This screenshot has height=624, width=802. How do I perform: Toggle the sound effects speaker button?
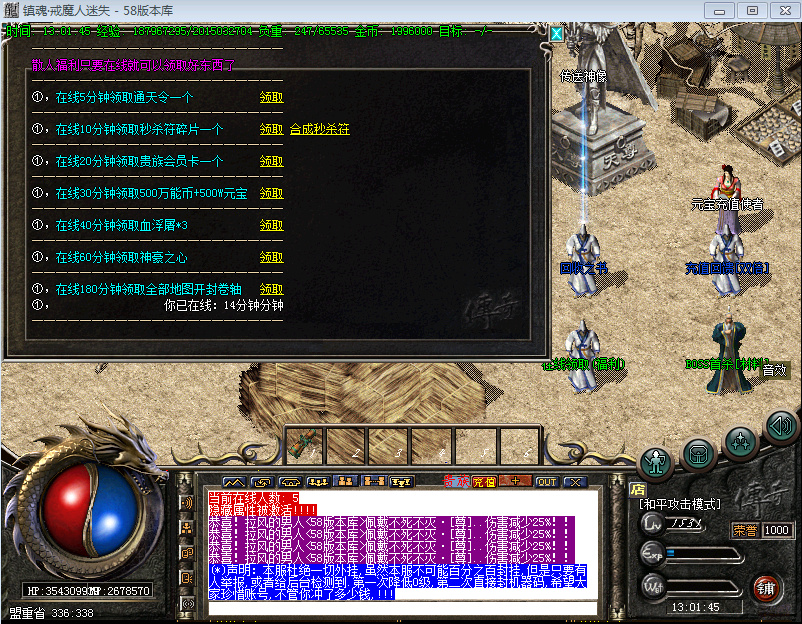(x=781, y=427)
